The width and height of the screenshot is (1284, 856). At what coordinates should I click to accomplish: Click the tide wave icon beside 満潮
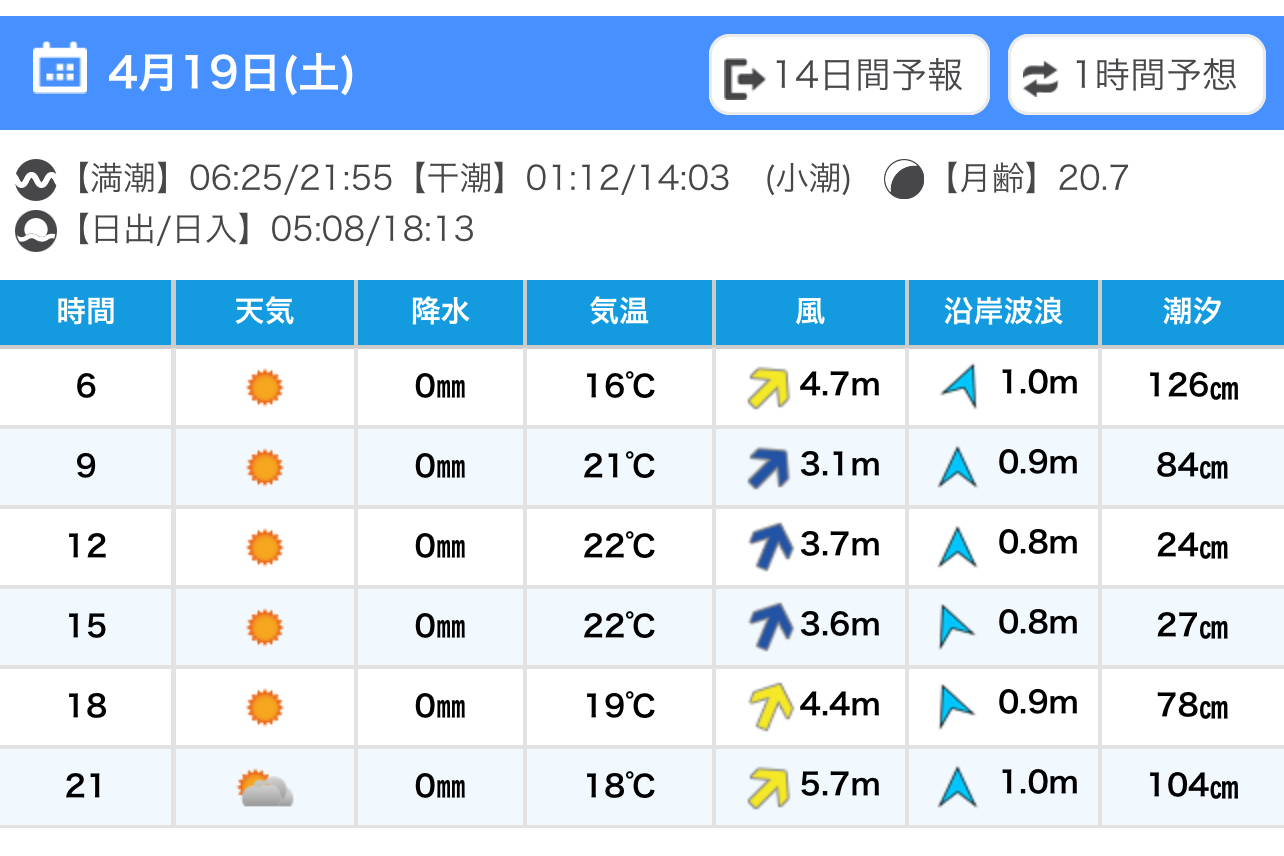pyautogui.click(x=36, y=180)
